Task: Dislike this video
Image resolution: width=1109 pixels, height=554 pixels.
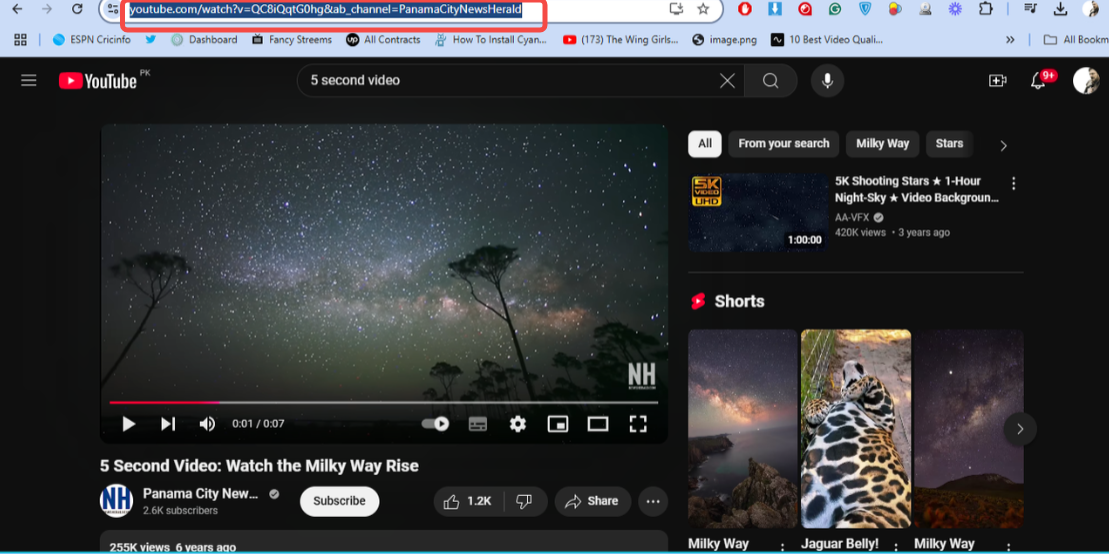Action: [525, 501]
